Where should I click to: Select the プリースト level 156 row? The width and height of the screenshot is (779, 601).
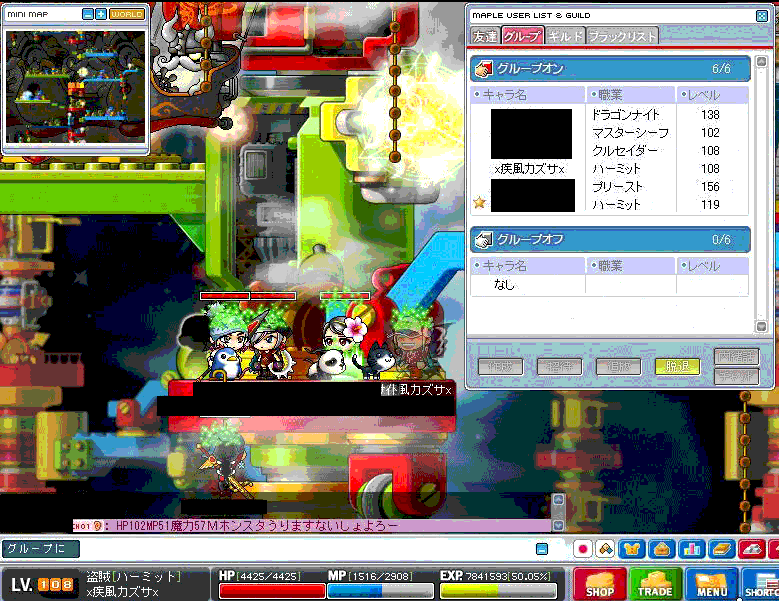click(x=610, y=187)
